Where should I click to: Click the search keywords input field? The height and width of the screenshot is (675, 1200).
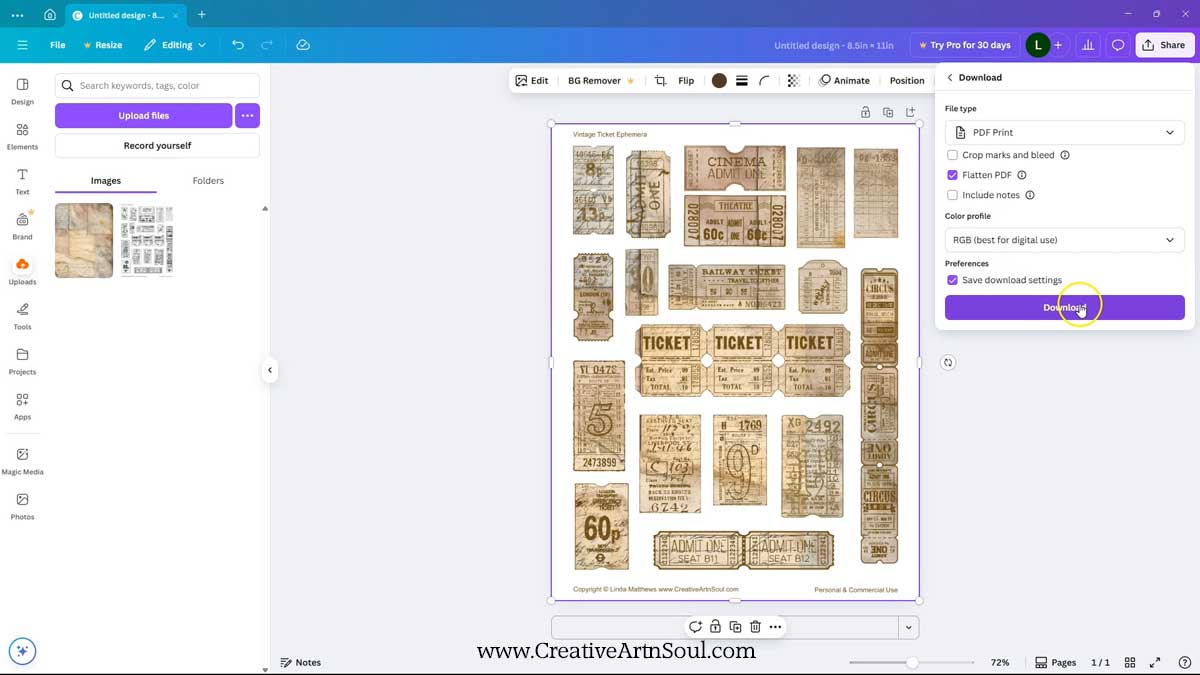pyautogui.click(x=157, y=86)
